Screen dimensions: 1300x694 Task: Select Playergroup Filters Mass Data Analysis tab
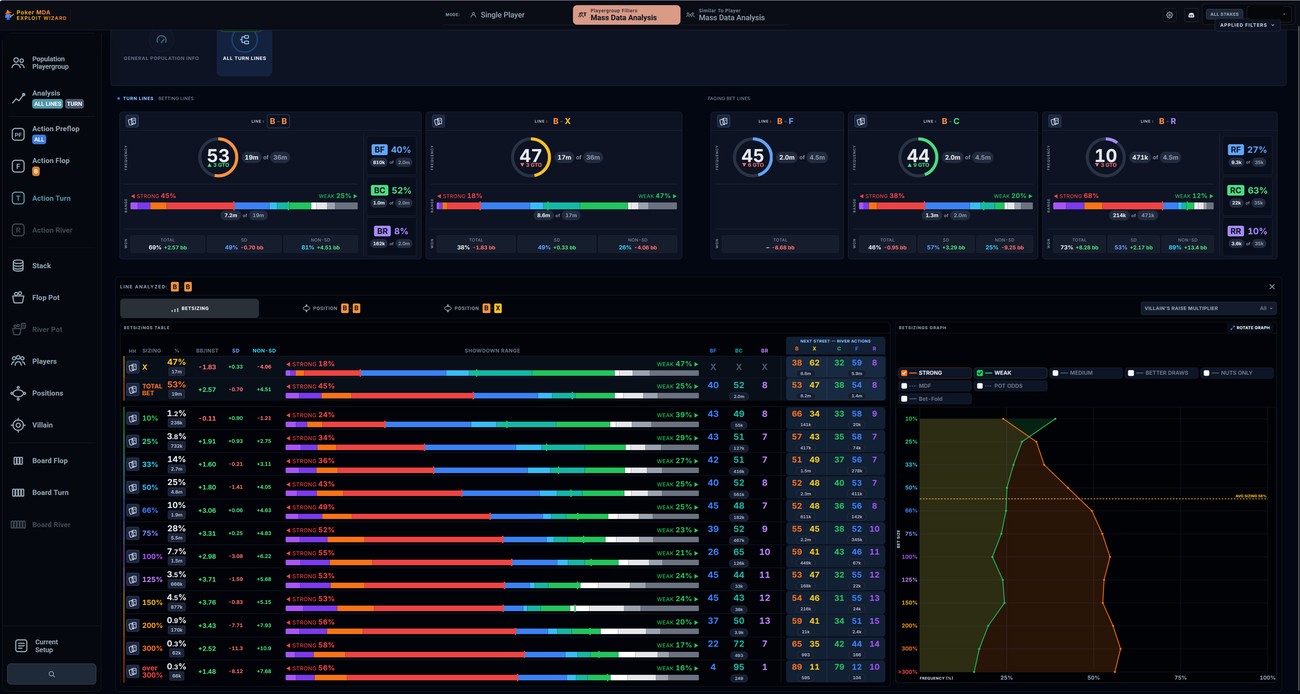coord(626,15)
